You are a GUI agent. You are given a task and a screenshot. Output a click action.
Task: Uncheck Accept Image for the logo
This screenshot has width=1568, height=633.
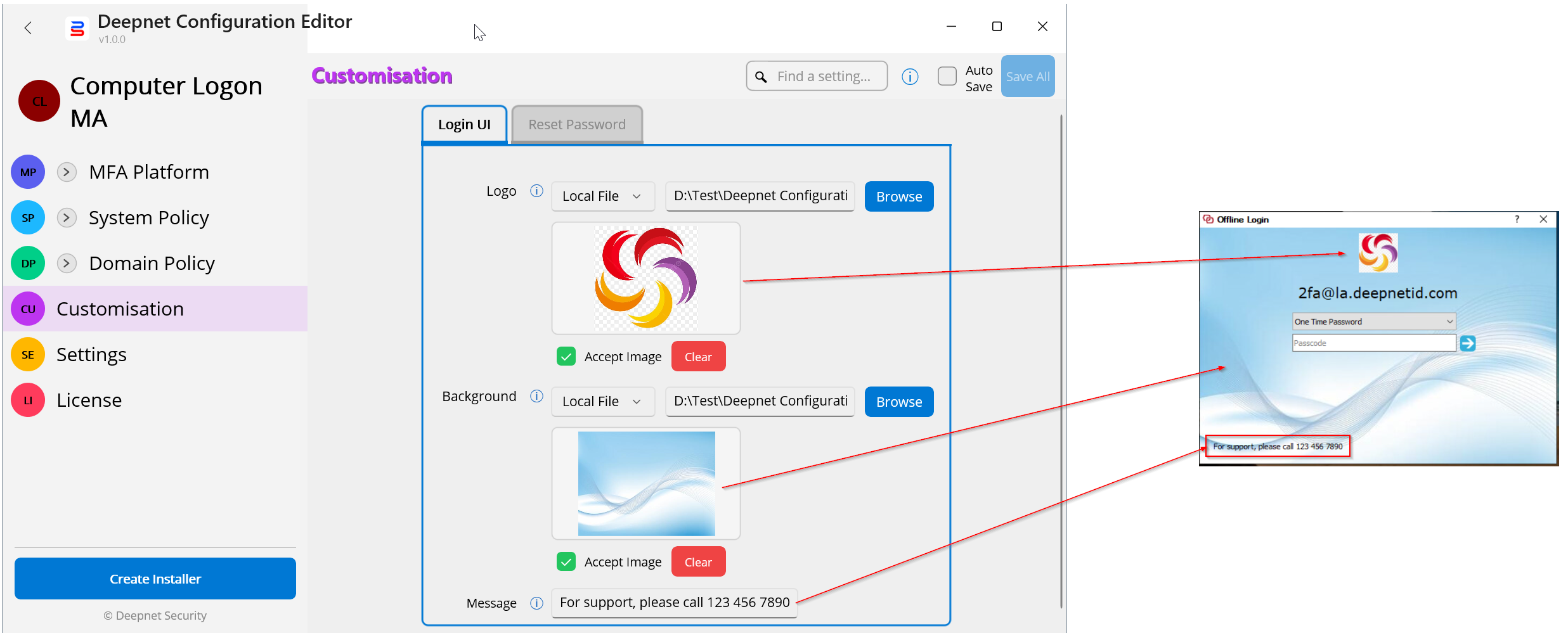click(566, 357)
